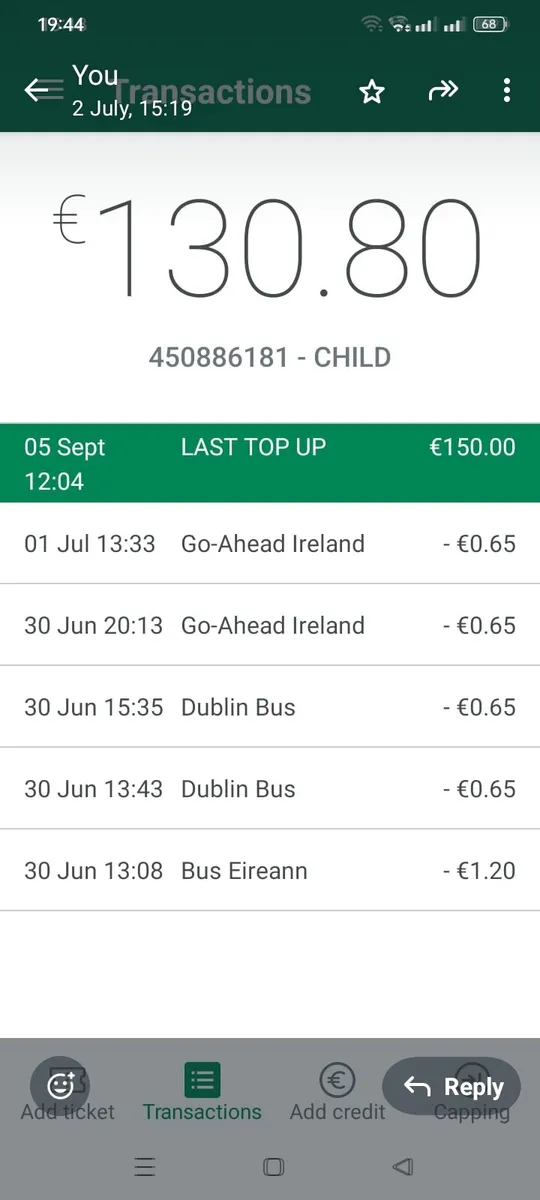Open the three-dot overflow menu
This screenshot has height=1200, width=540.
click(507, 91)
